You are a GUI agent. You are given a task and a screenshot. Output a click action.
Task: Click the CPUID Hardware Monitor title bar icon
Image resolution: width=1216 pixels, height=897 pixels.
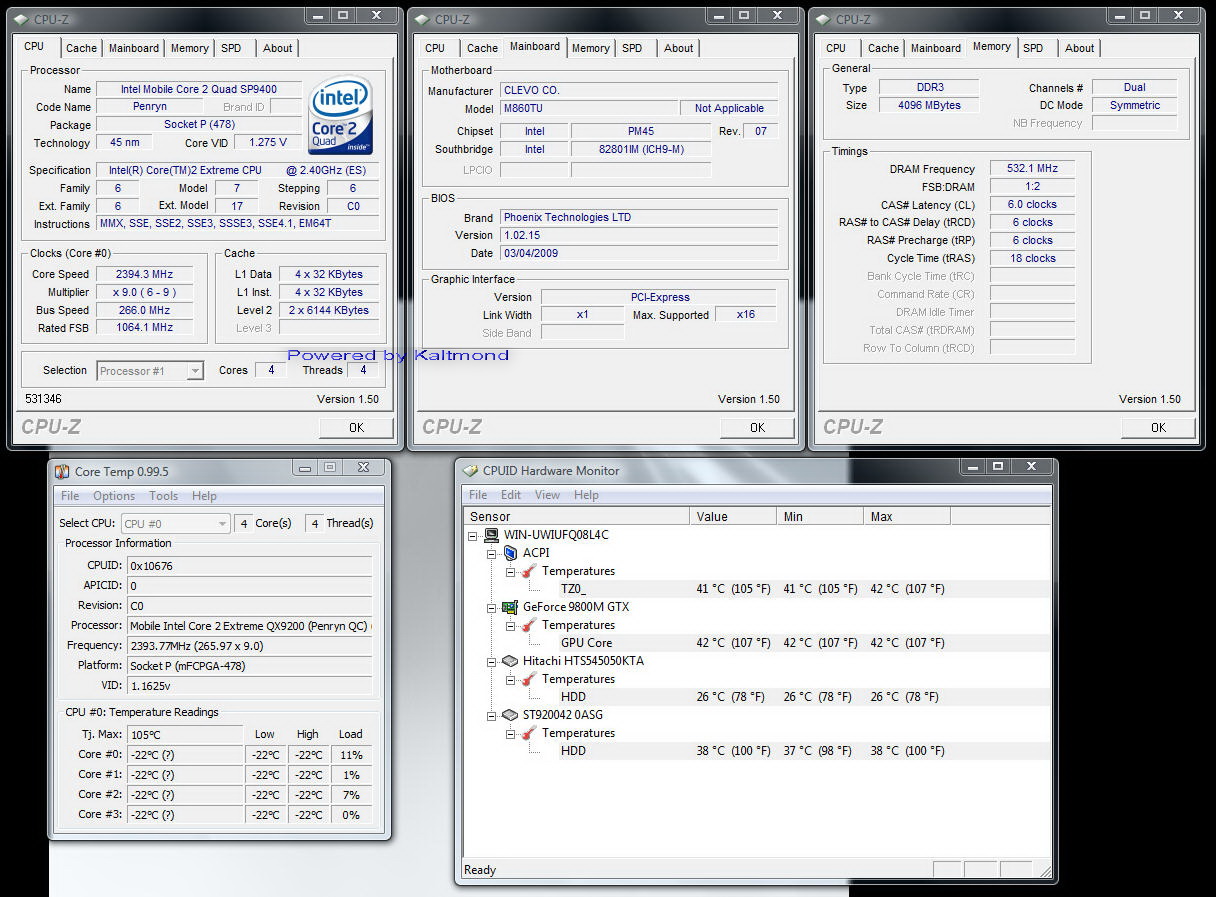coord(469,470)
